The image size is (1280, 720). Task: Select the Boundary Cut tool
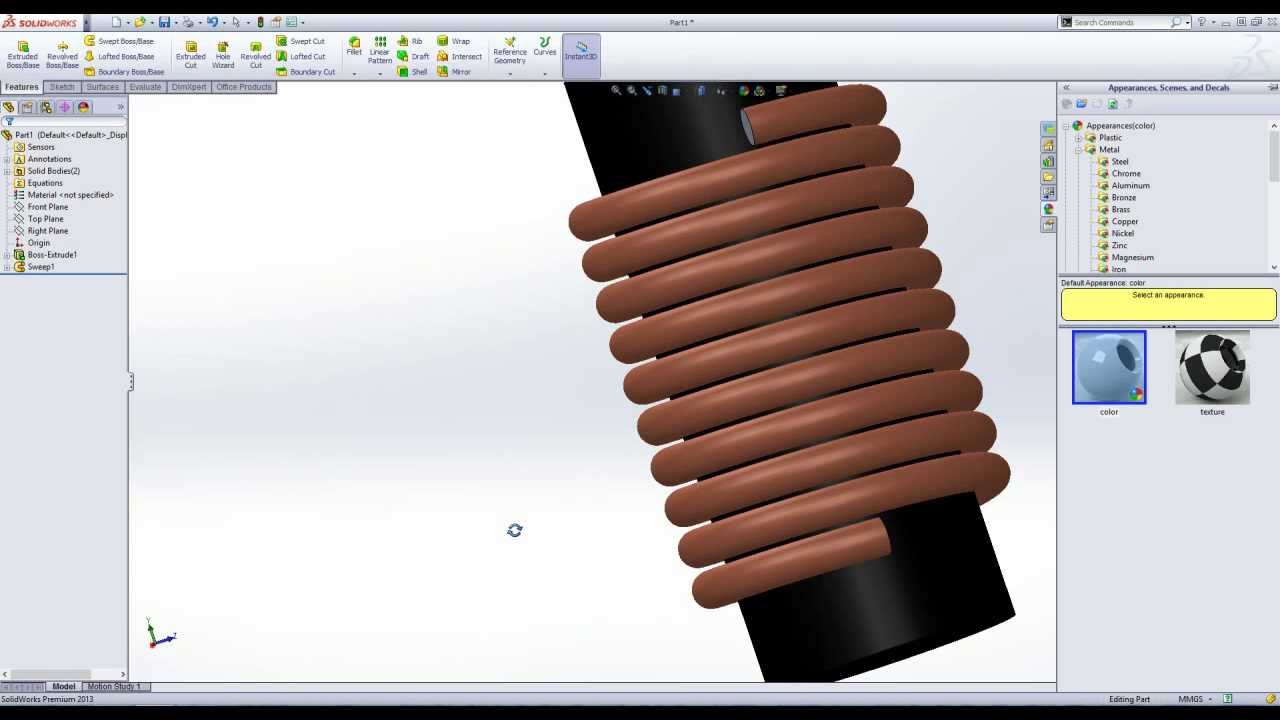point(305,72)
